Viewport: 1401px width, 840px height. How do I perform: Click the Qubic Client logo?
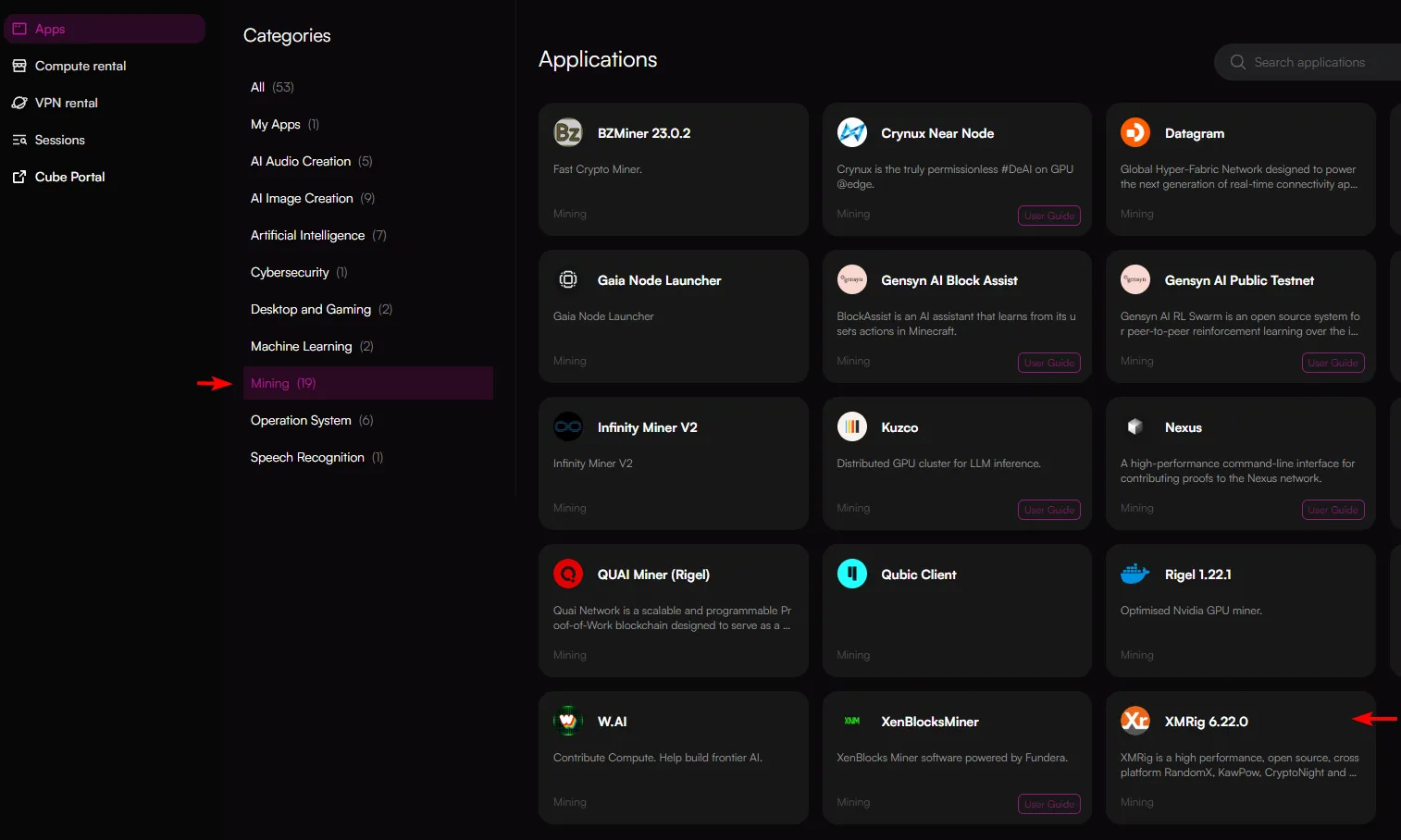(x=852, y=574)
